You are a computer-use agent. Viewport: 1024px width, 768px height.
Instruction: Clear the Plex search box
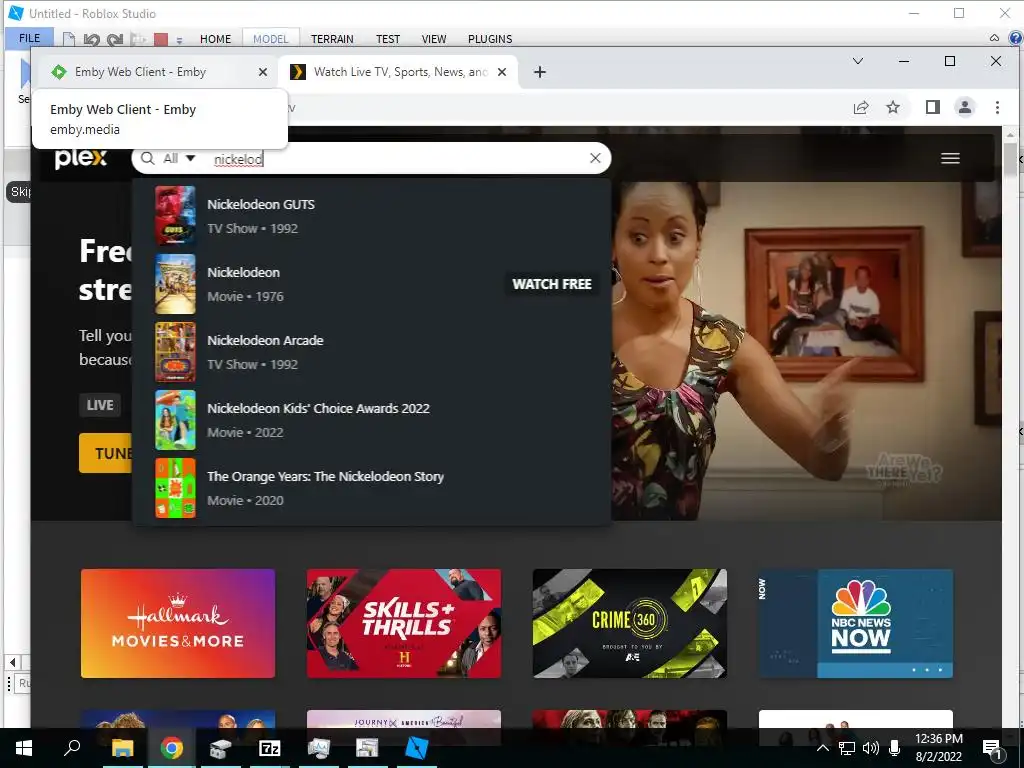[x=595, y=158]
